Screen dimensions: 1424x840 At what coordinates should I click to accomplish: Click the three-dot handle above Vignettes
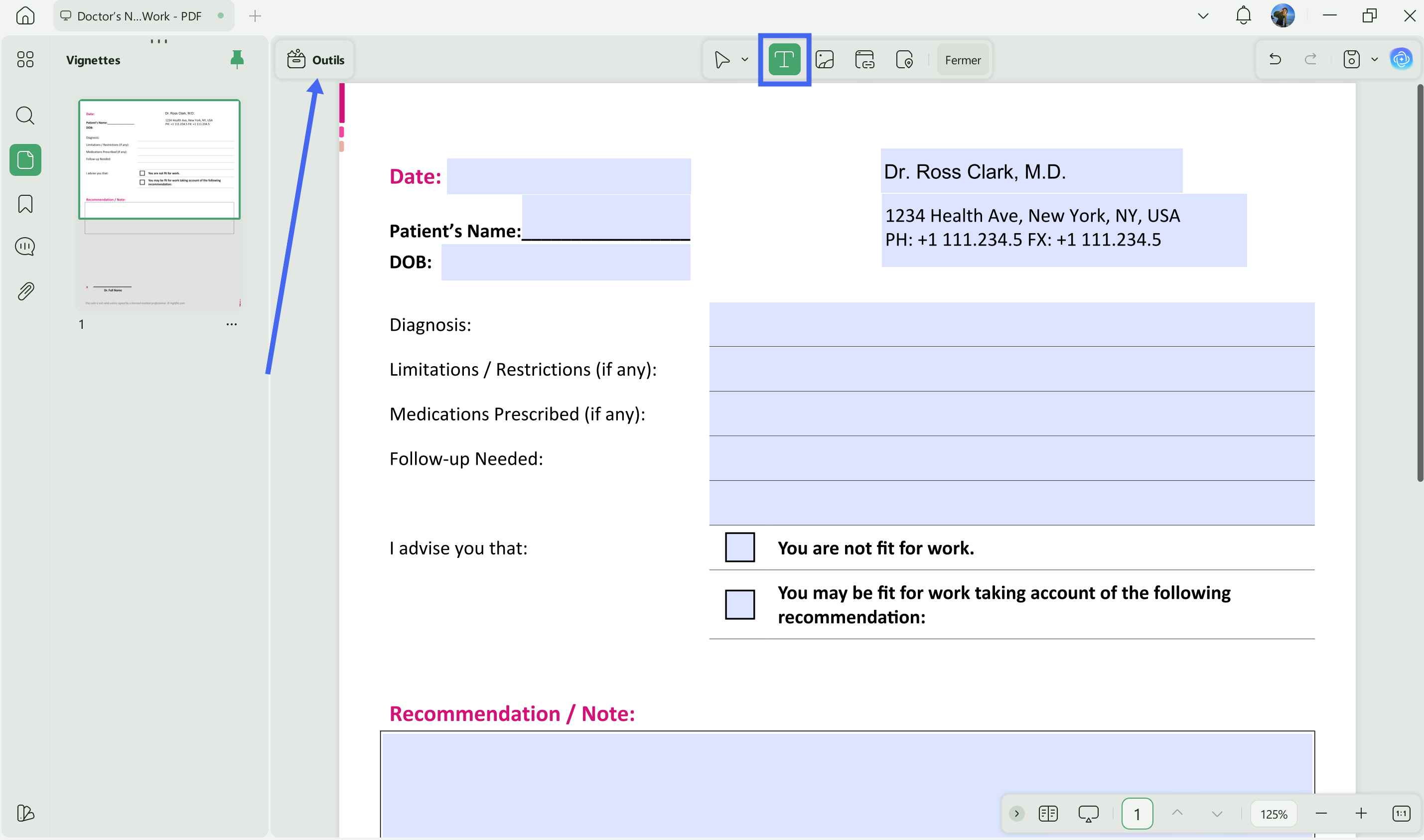click(x=159, y=41)
